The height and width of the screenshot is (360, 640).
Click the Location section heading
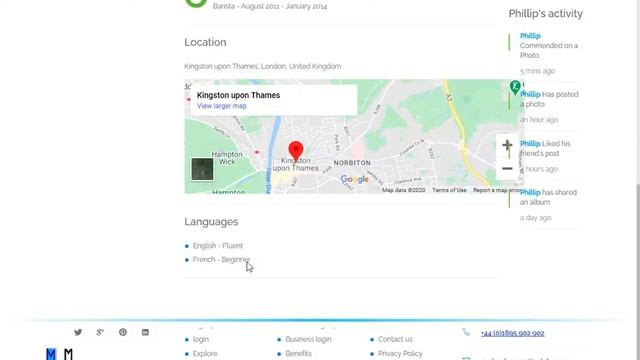tap(205, 42)
